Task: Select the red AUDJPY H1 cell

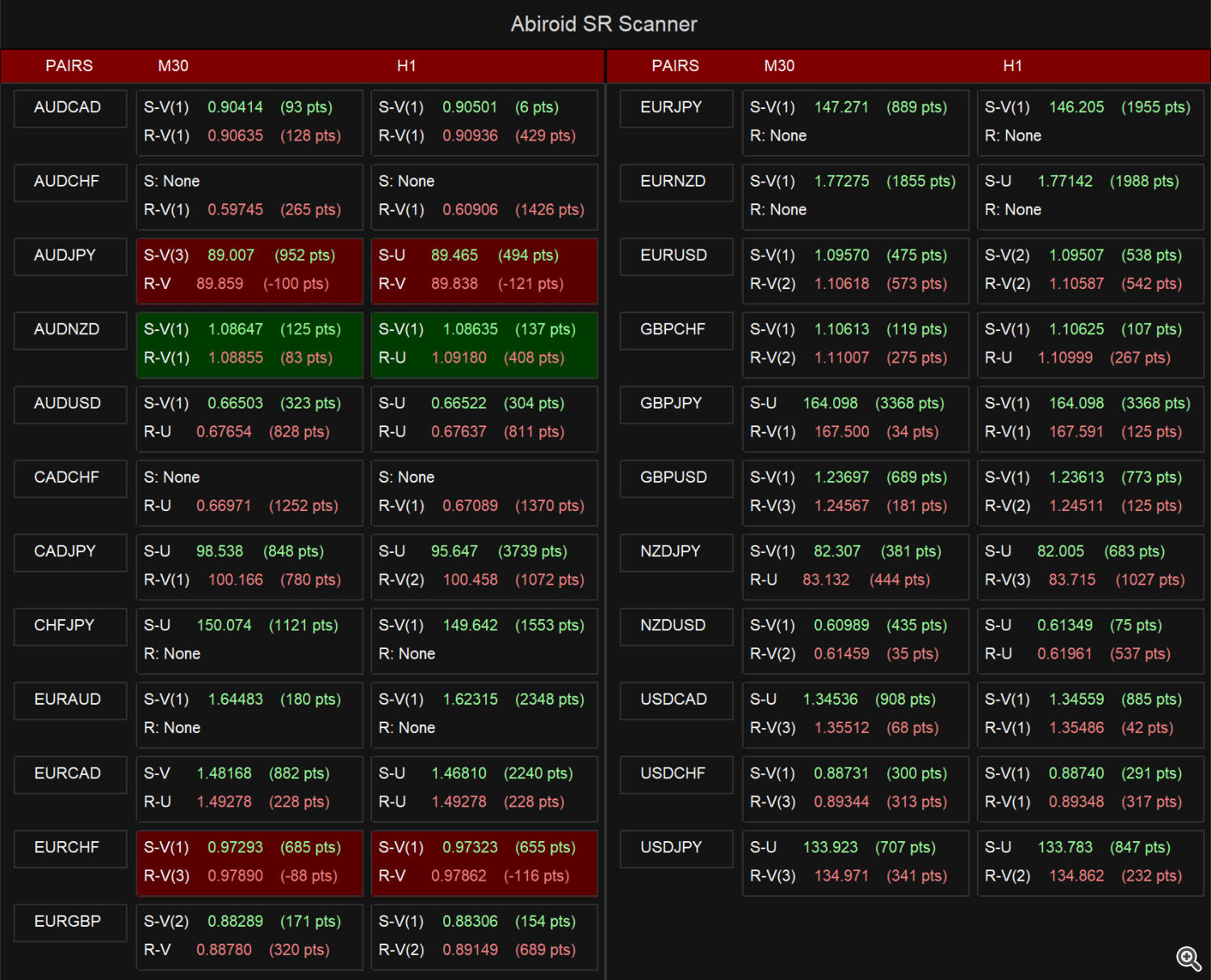Action: pyautogui.click(x=484, y=270)
